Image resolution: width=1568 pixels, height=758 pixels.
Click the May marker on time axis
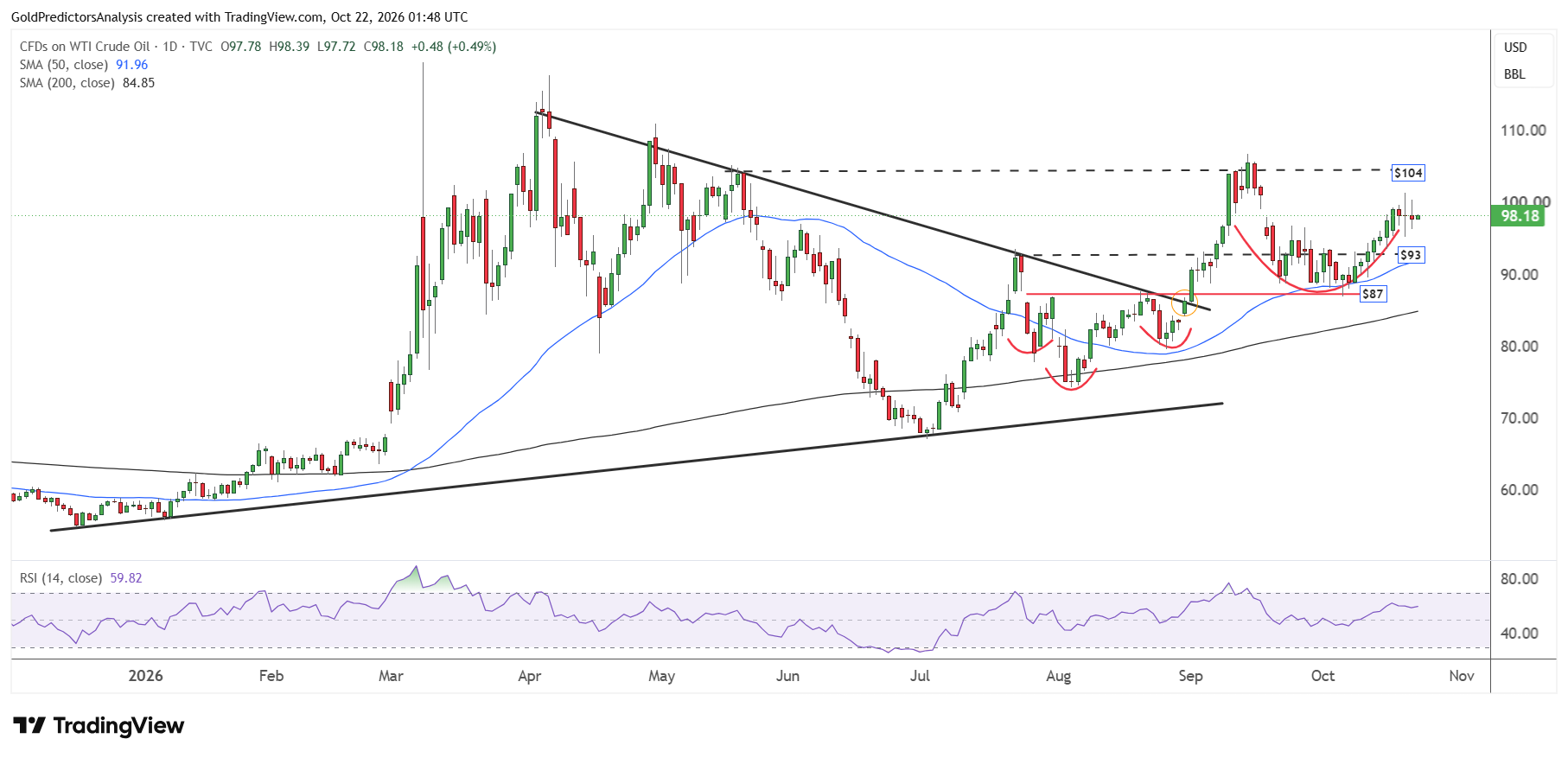[661, 676]
